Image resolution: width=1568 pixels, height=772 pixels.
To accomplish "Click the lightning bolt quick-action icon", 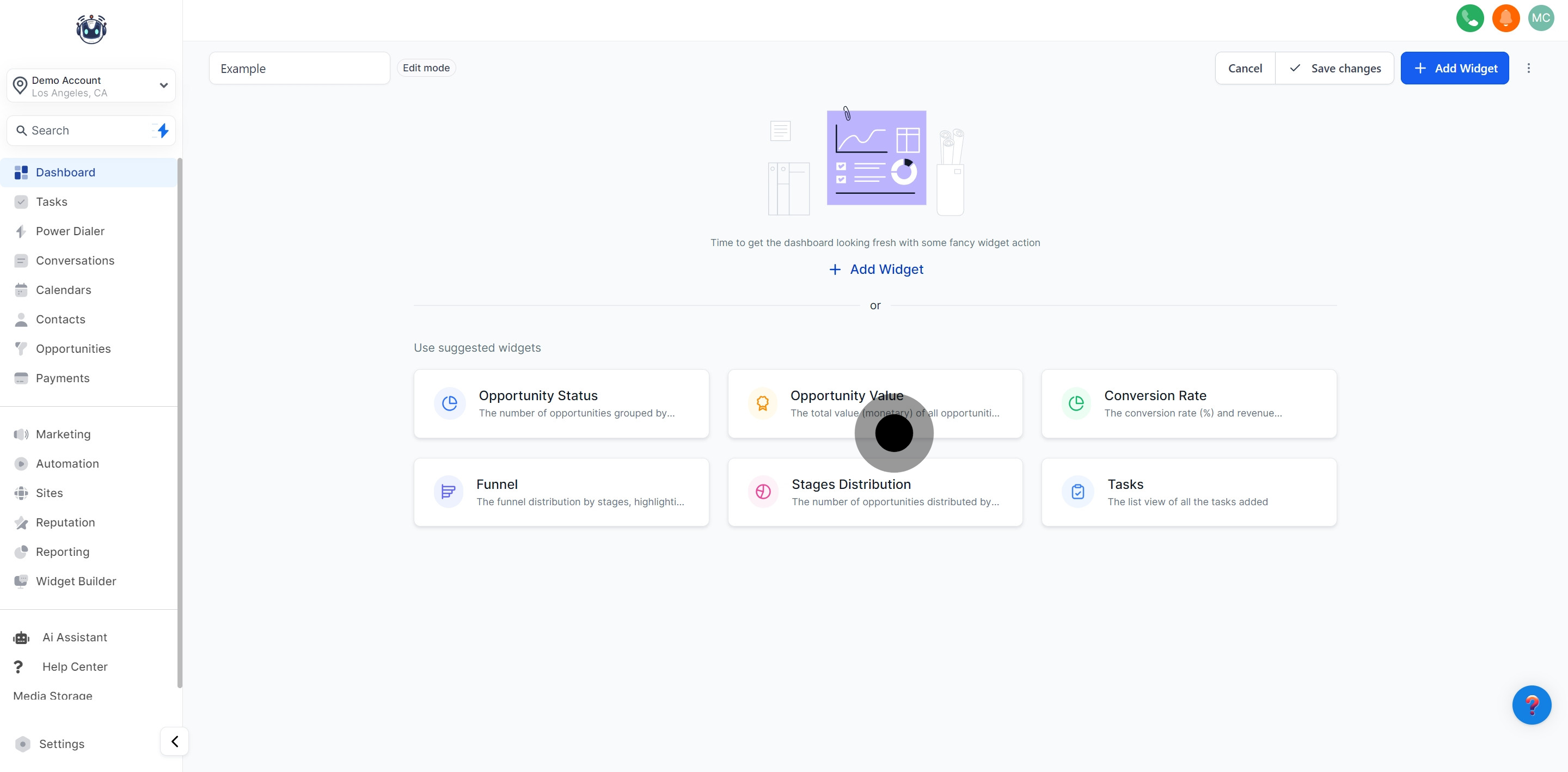I will tap(162, 130).
